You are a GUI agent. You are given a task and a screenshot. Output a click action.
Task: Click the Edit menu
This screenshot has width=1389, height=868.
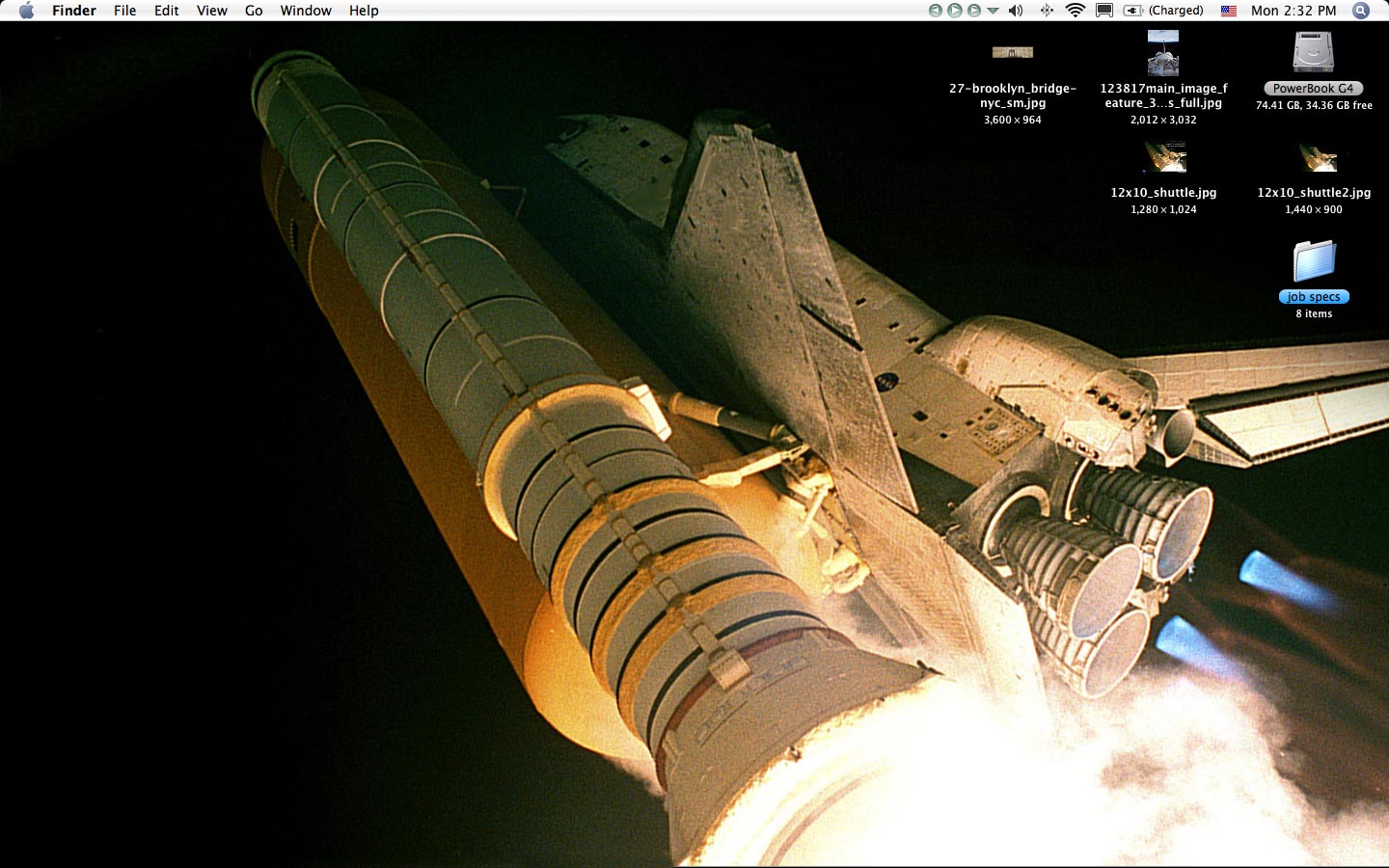pyautogui.click(x=167, y=11)
